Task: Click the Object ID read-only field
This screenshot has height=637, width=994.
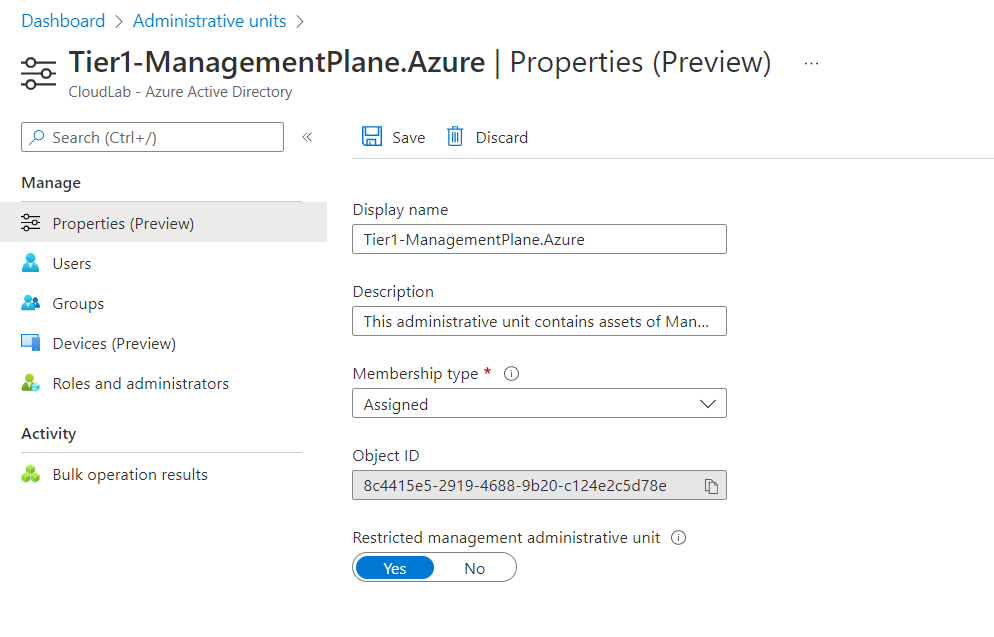Action: point(539,486)
